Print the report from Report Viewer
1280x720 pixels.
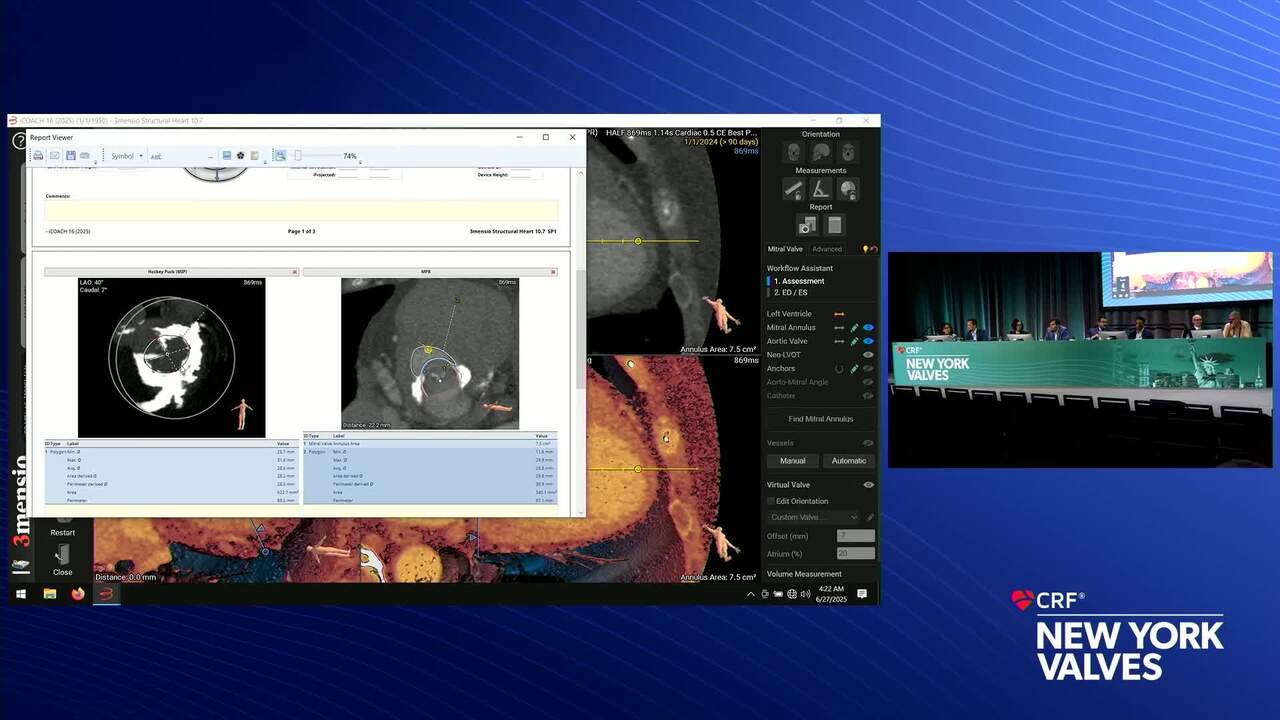38,156
